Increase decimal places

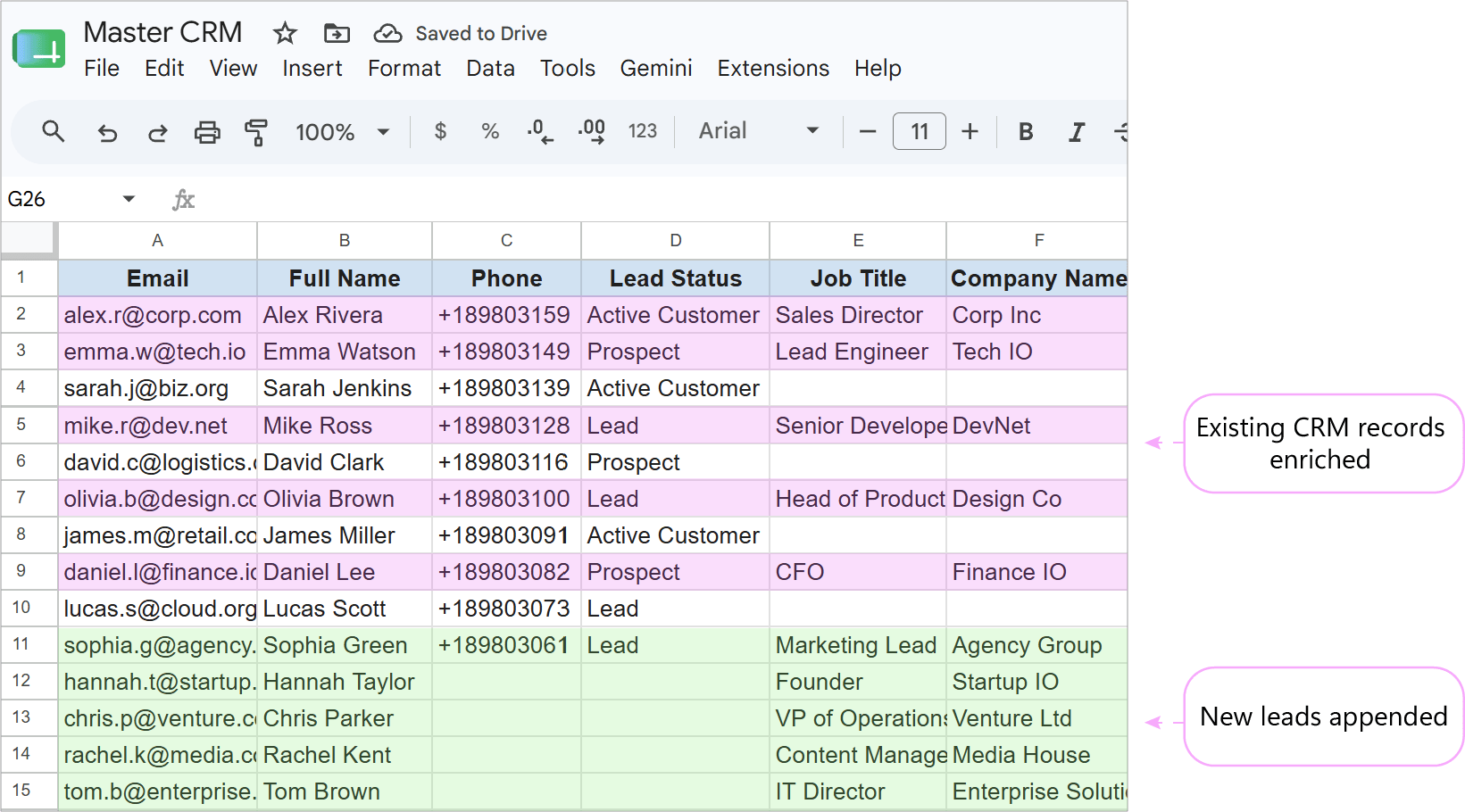click(592, 132)
